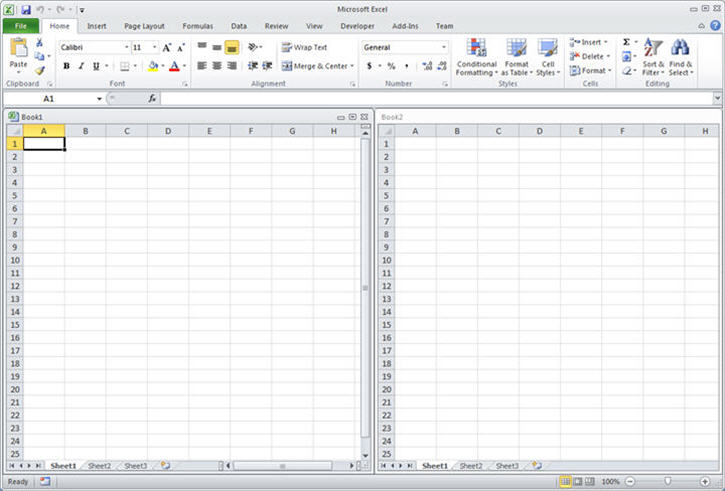Click the Insert Function fx icon
725x491 pixels.
(152, 98)
